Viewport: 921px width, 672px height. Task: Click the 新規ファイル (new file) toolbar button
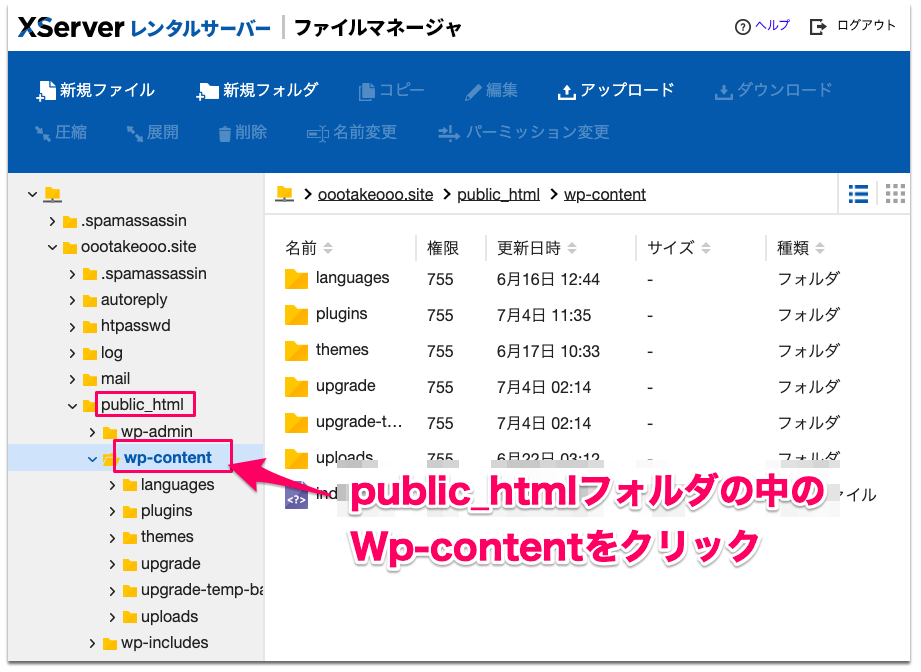(96, 90)
